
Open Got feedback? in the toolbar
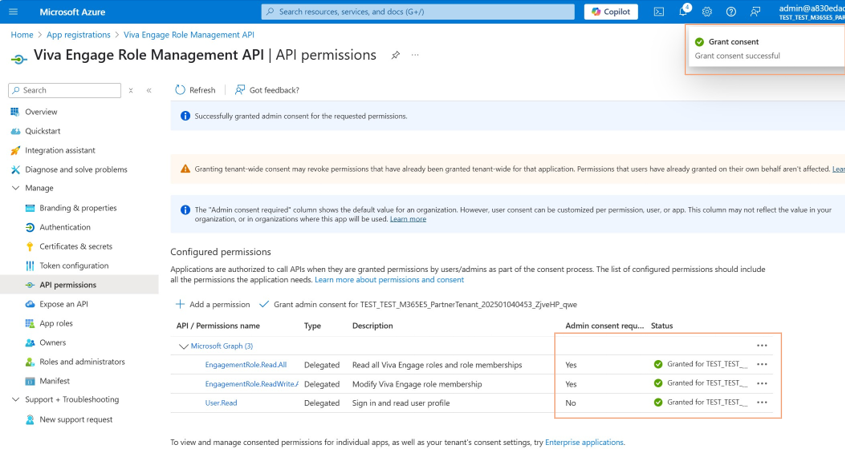point(267,90)
